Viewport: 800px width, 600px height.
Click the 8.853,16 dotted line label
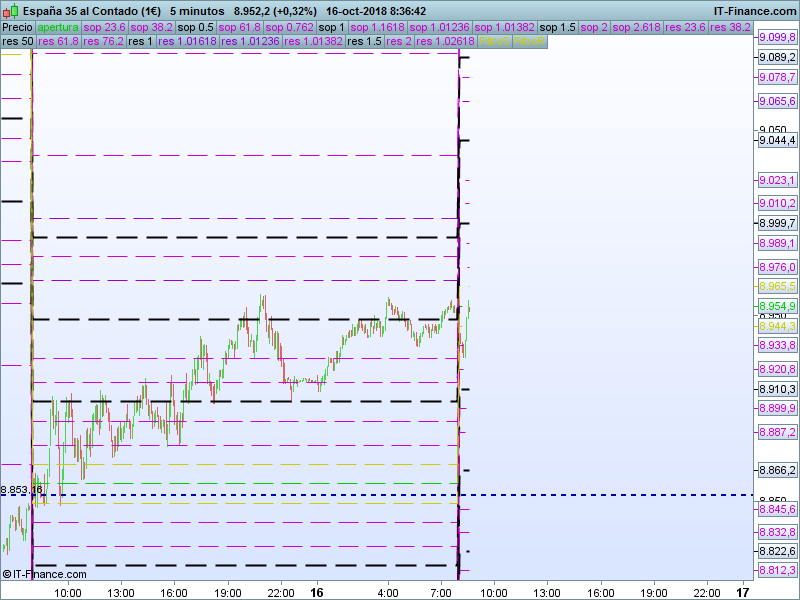21,490
